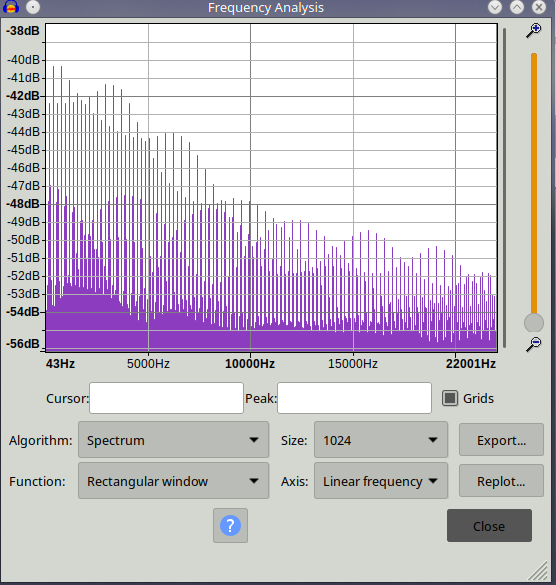Minimize the Frequency Analysis window

[495, 7]
